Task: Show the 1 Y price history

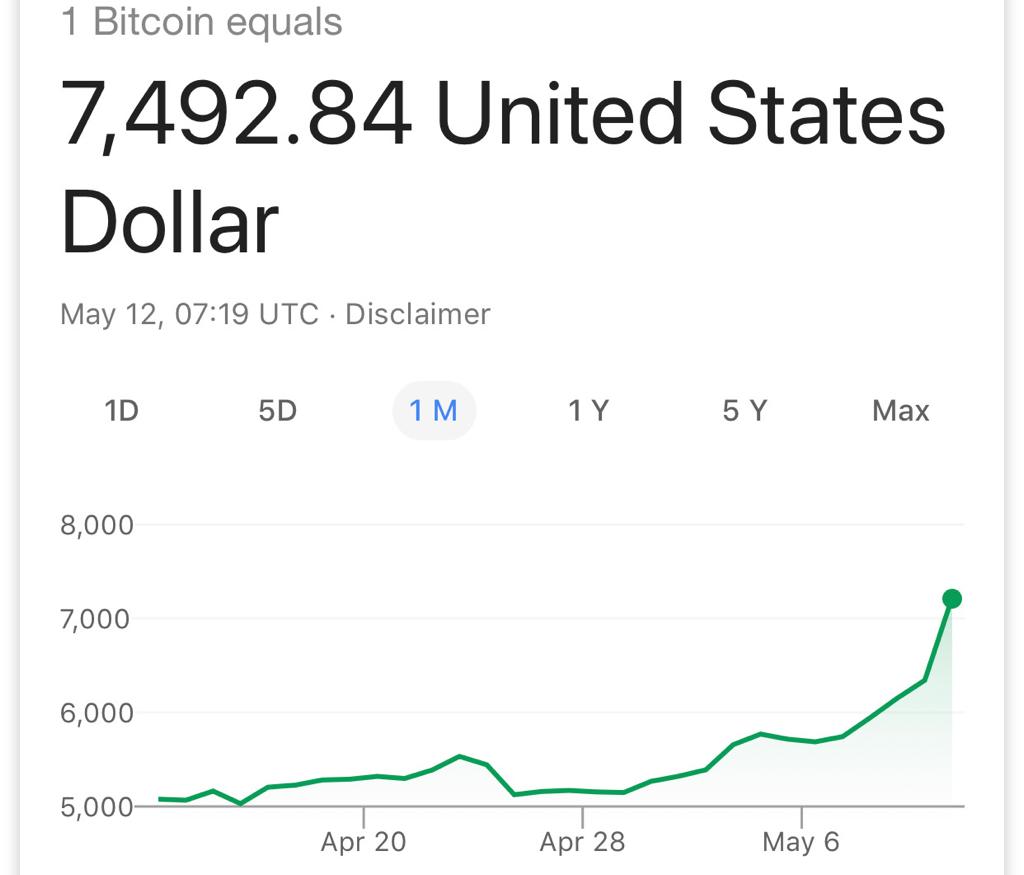Action: click(588, 411)
